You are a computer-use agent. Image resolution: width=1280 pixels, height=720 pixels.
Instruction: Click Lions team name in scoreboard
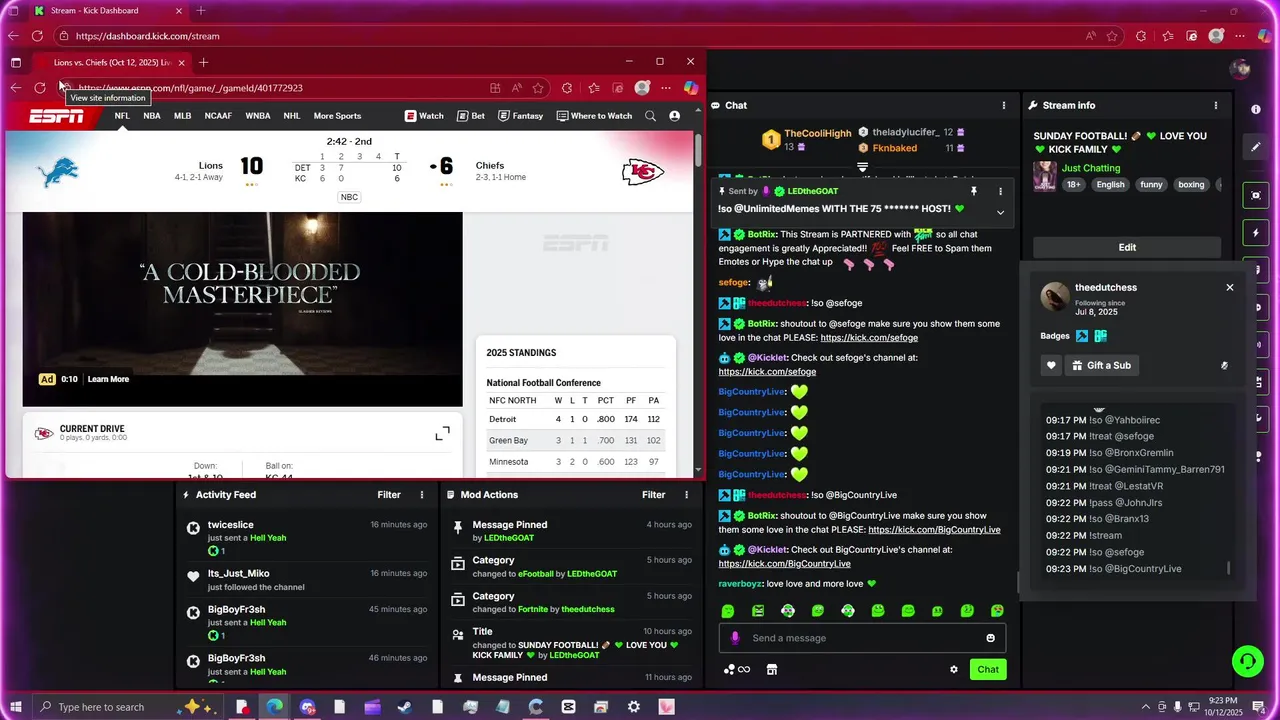(211, 166)
